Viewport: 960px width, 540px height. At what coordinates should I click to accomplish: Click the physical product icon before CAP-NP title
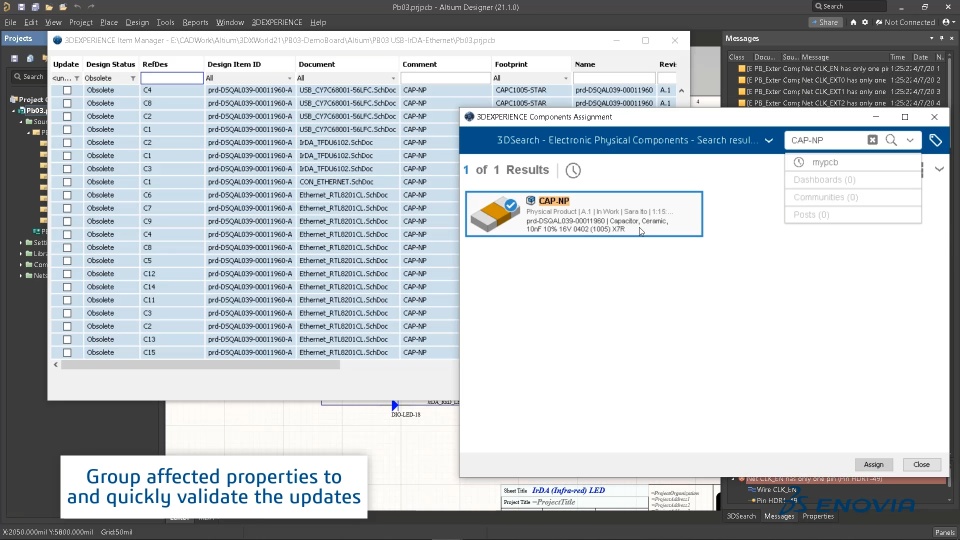point(531,200)
